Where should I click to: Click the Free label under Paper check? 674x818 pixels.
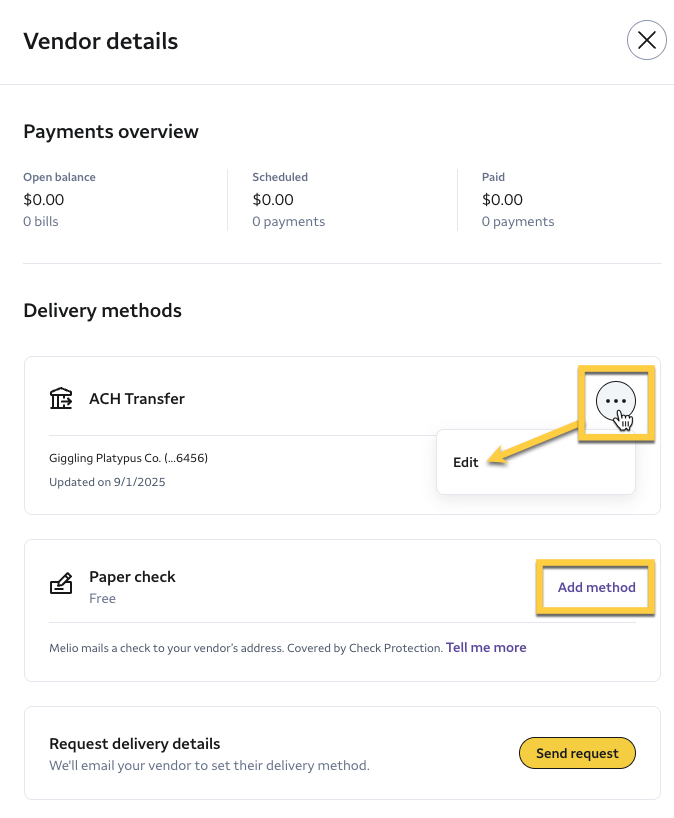(x=102, y=599)
